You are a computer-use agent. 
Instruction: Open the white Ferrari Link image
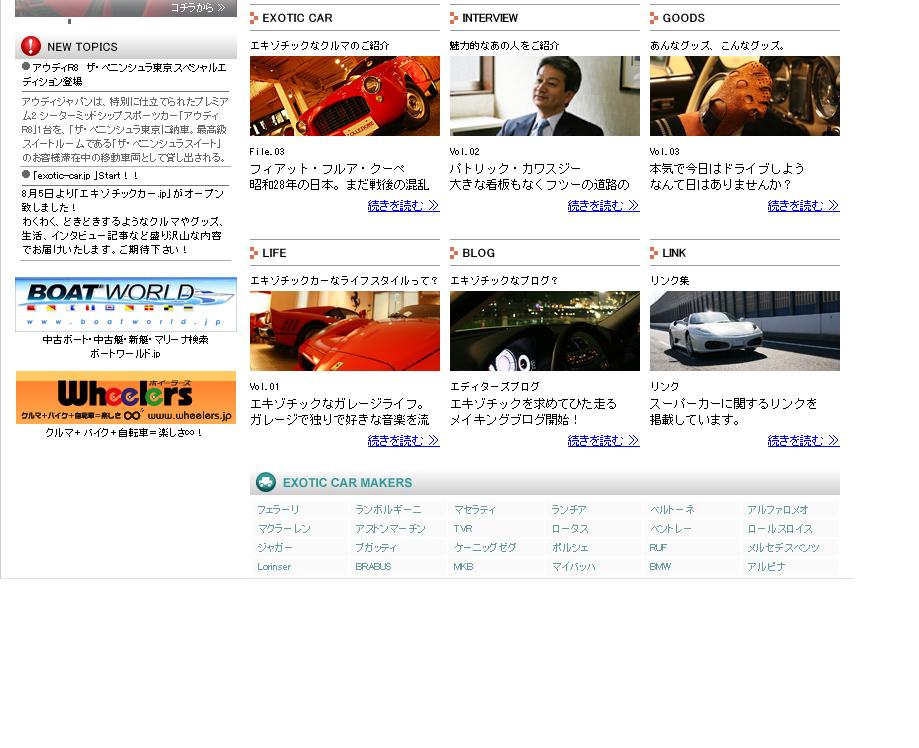coord(744,331)
